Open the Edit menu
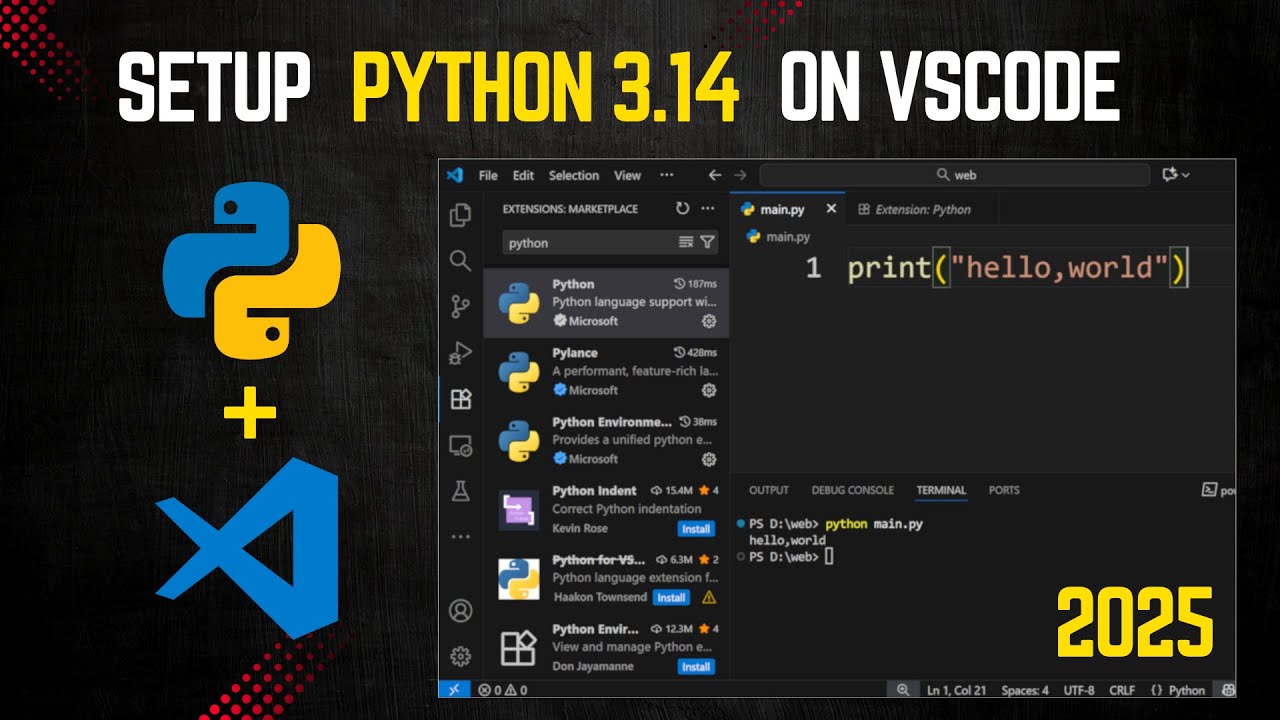 click(523, 175)
